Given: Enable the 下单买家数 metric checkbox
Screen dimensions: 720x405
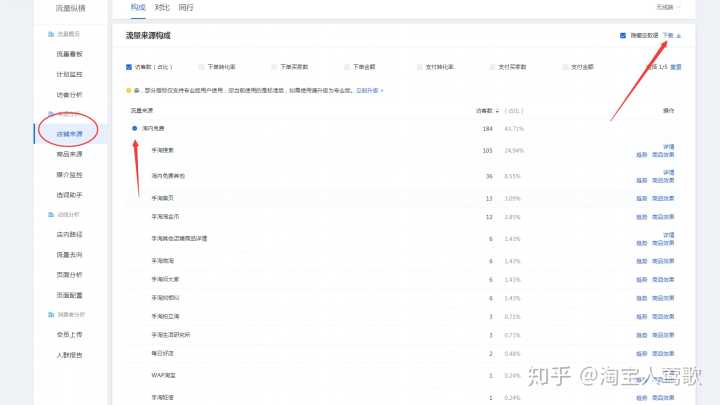Looking at the screenshot, I should coord(274,67).
